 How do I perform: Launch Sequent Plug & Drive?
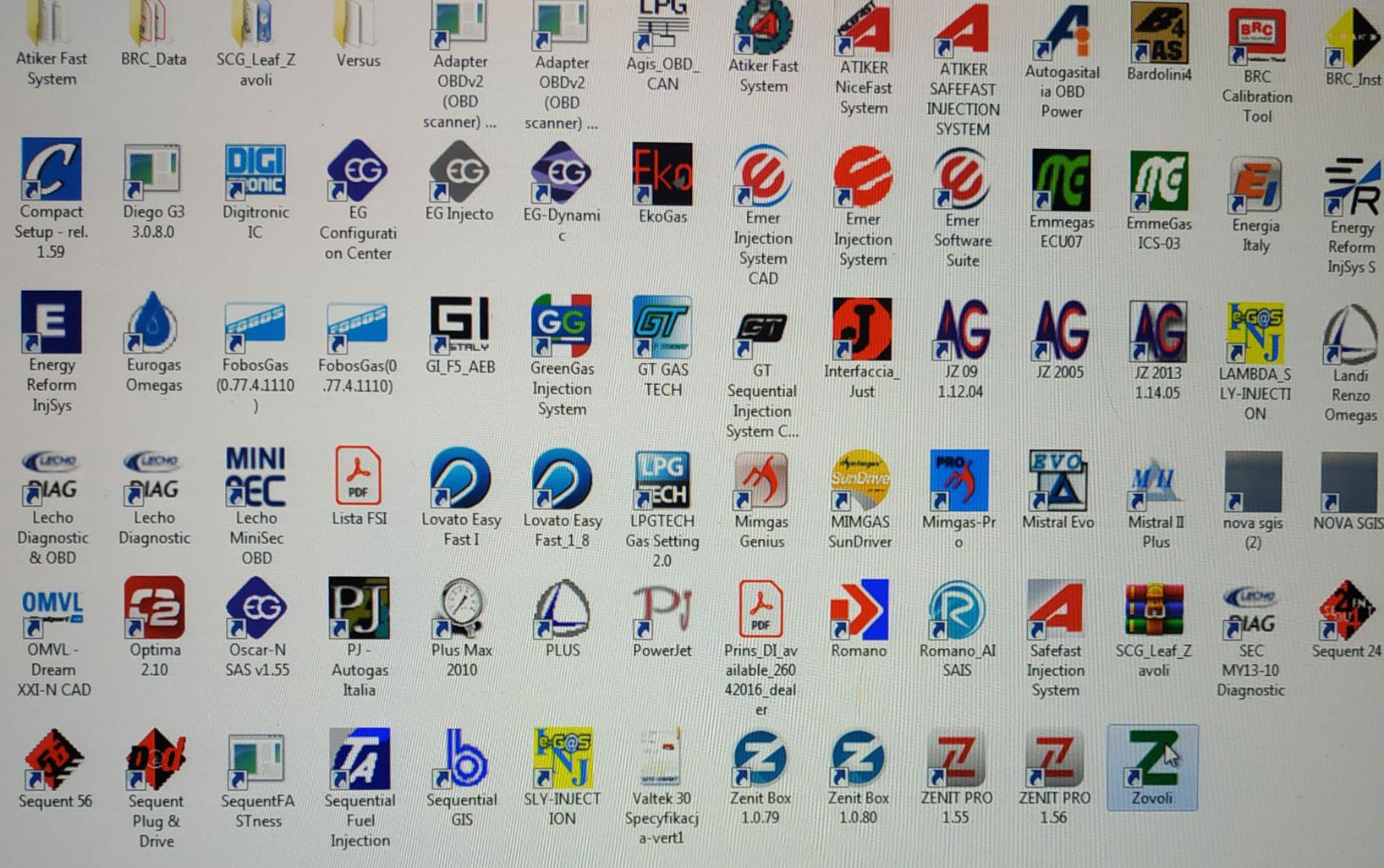tap(156, 789)
